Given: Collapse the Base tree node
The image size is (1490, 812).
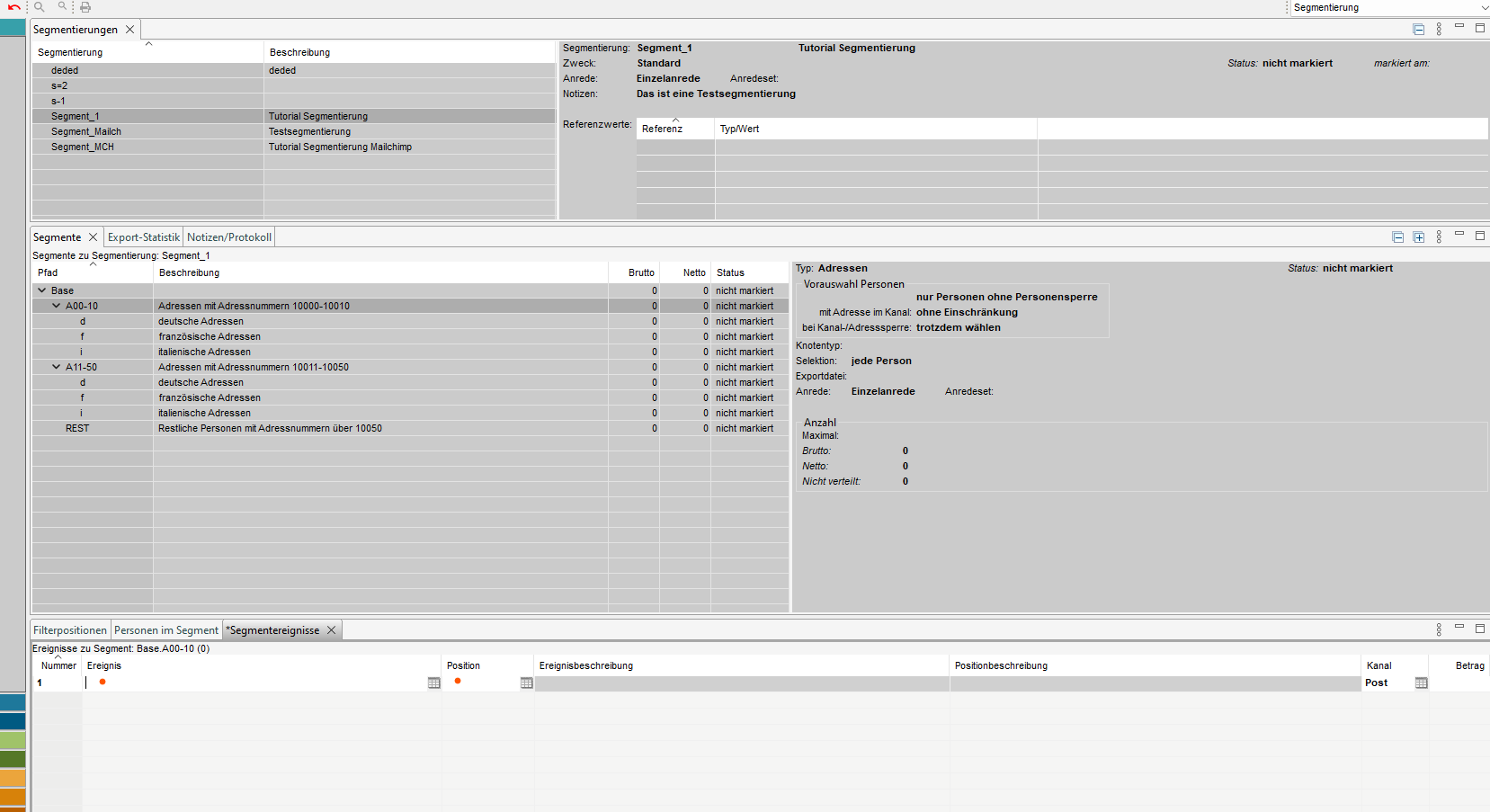Looking at the screenshot, I should 42,290.
